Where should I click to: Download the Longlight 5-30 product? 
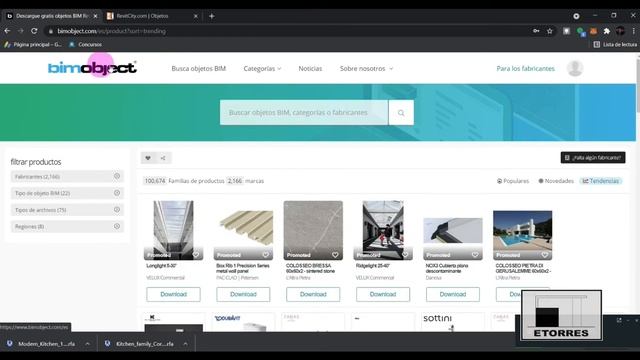[x=173, y=294]
